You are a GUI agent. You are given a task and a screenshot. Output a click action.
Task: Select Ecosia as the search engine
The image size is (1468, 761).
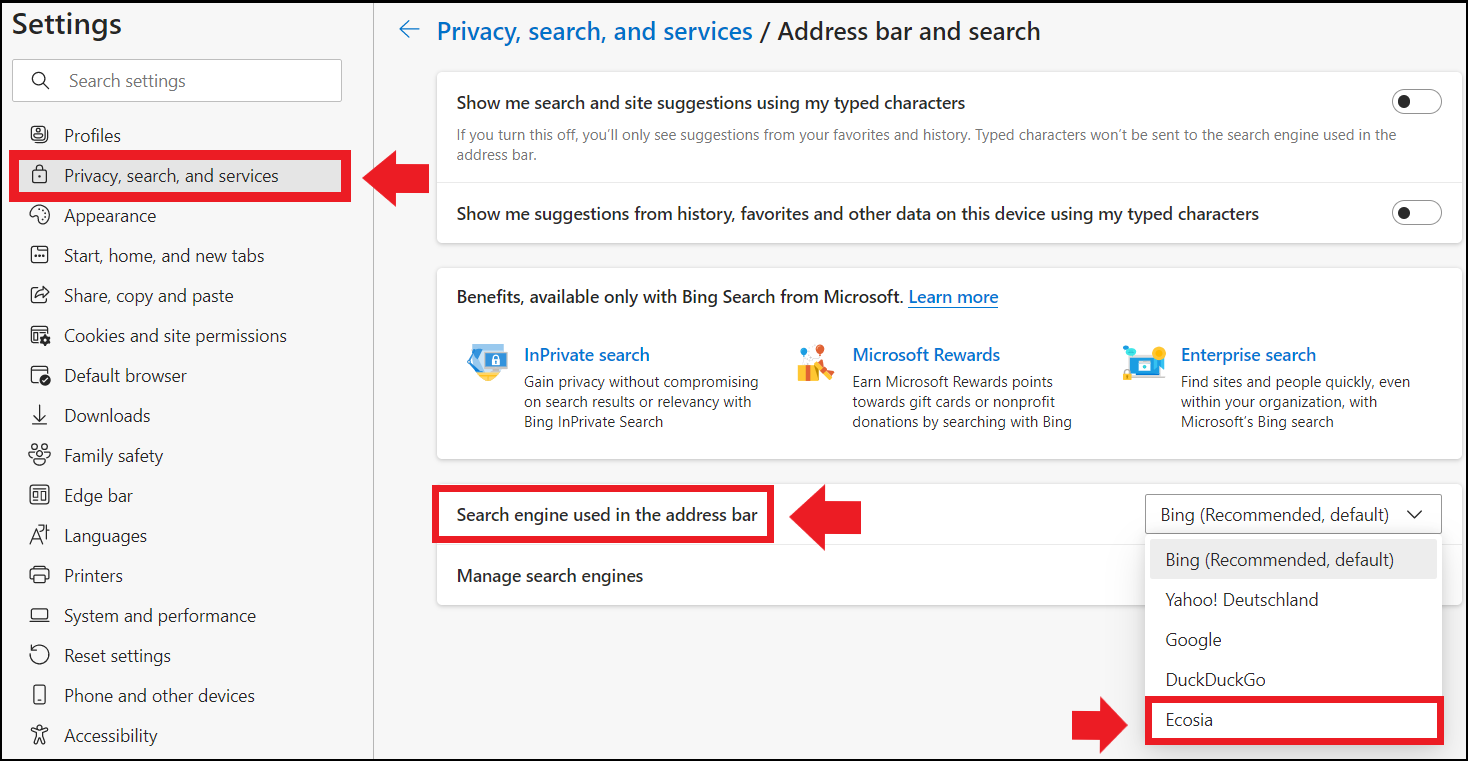[1293, 720]
